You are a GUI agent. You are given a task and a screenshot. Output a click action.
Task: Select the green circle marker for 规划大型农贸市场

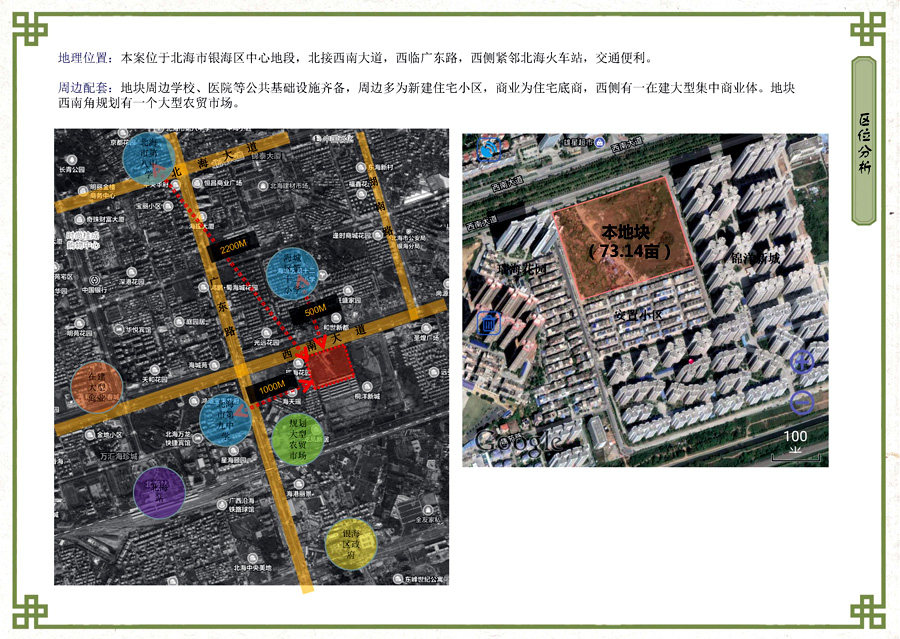[x=297, y=438]
